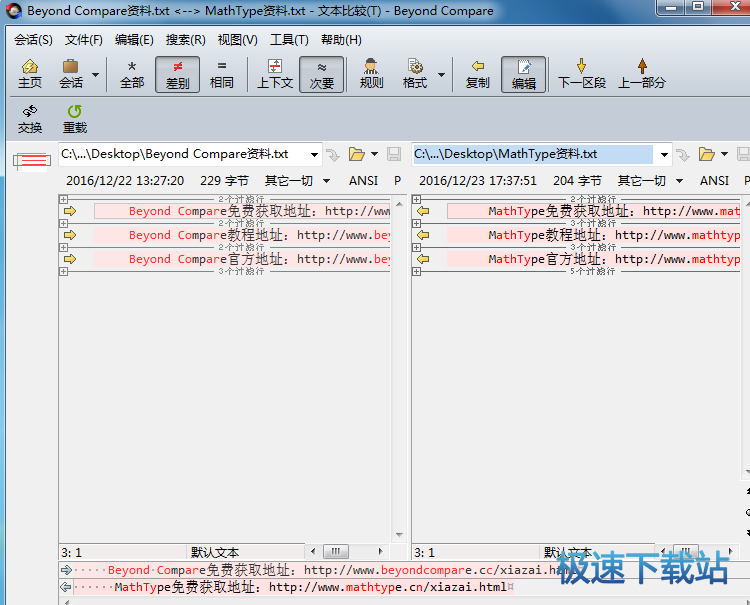Viewport: 750px width, 605px height.
Task: Open left folder icon dropdown arrow
Action: click(375, 154)
